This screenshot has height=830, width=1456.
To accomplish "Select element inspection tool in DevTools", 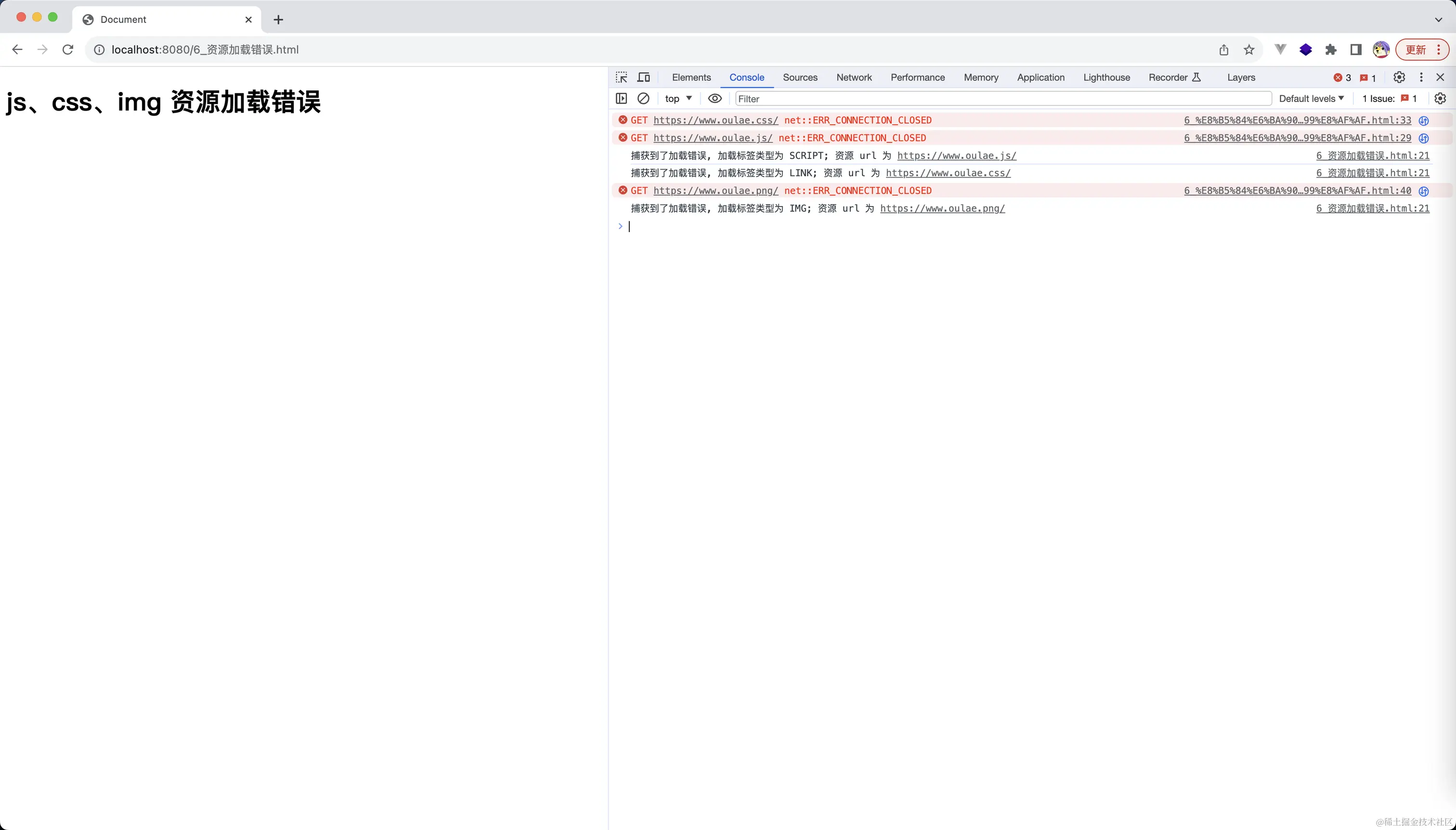I will pyautogui.click(x=621, y=77).
